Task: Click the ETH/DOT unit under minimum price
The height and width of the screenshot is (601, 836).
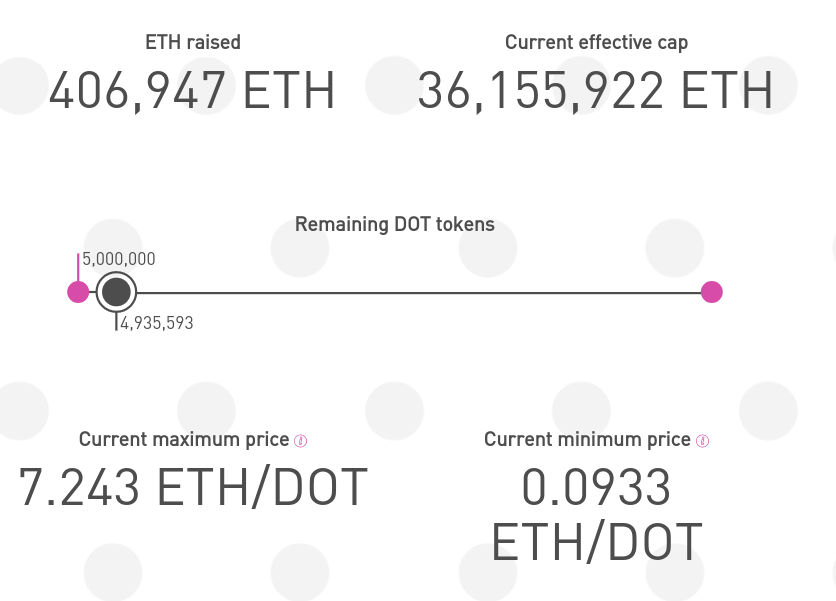Action: point(597,542)
